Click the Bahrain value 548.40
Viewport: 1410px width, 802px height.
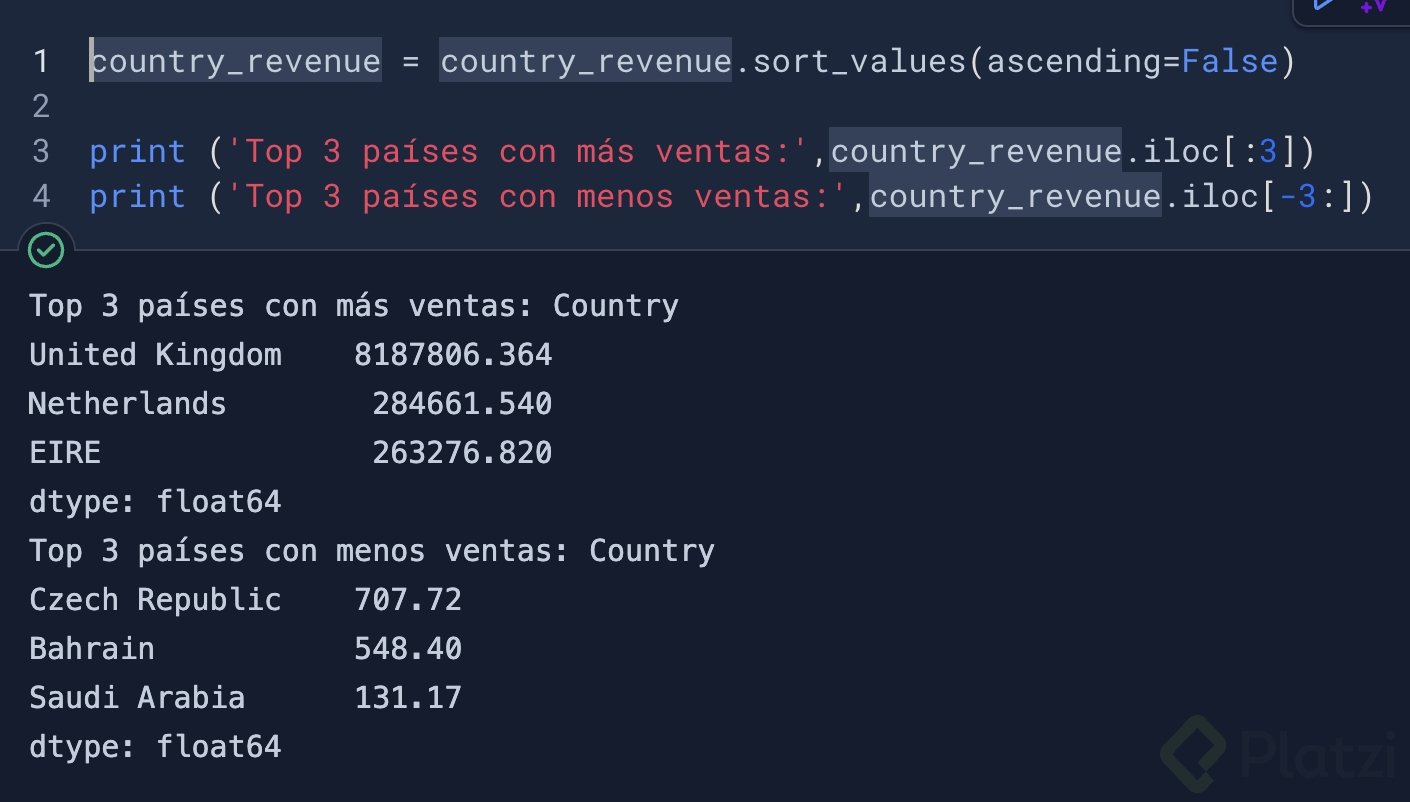[408, 649]
